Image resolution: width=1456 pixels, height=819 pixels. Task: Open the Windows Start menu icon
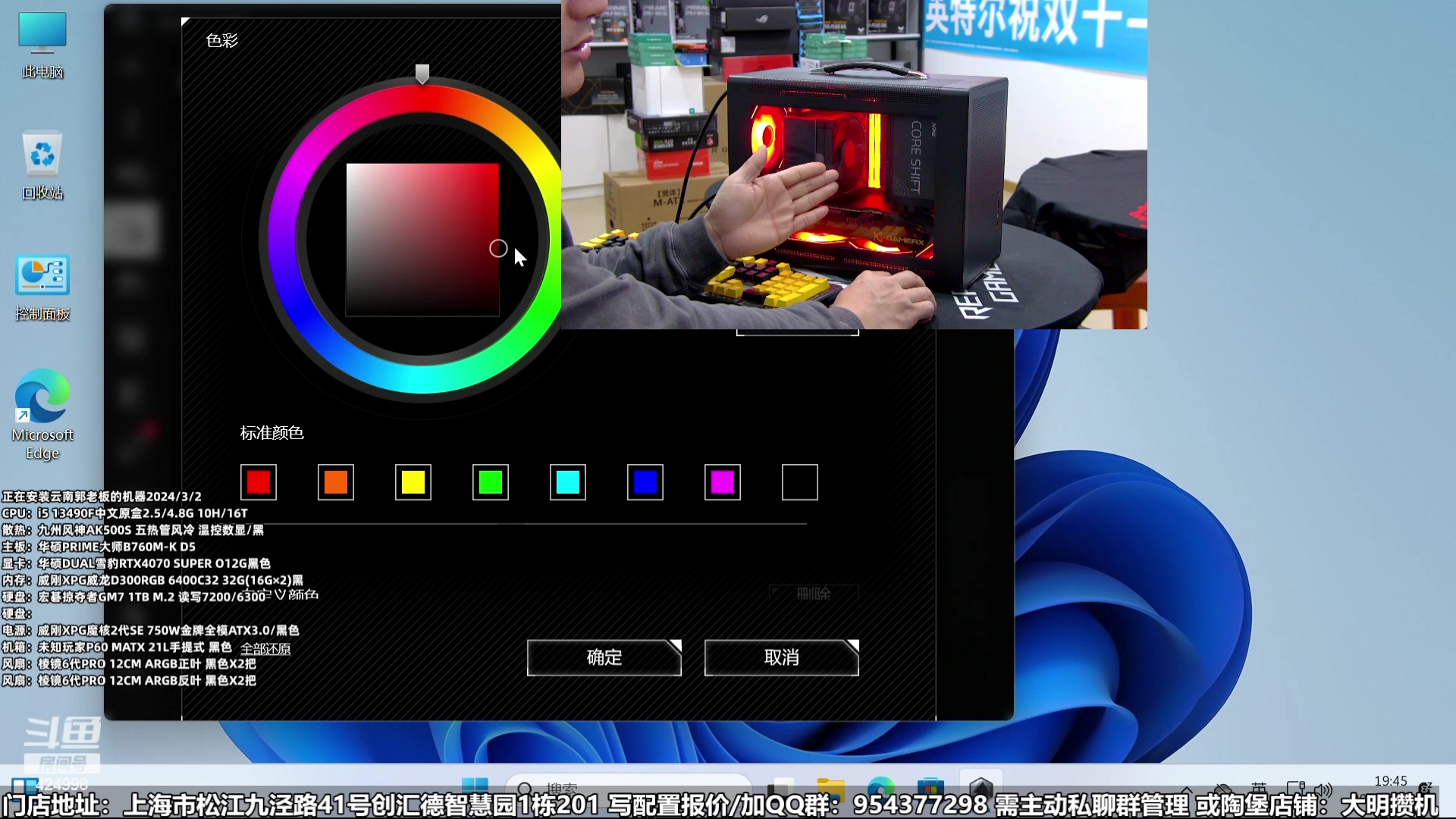[475, 786]
